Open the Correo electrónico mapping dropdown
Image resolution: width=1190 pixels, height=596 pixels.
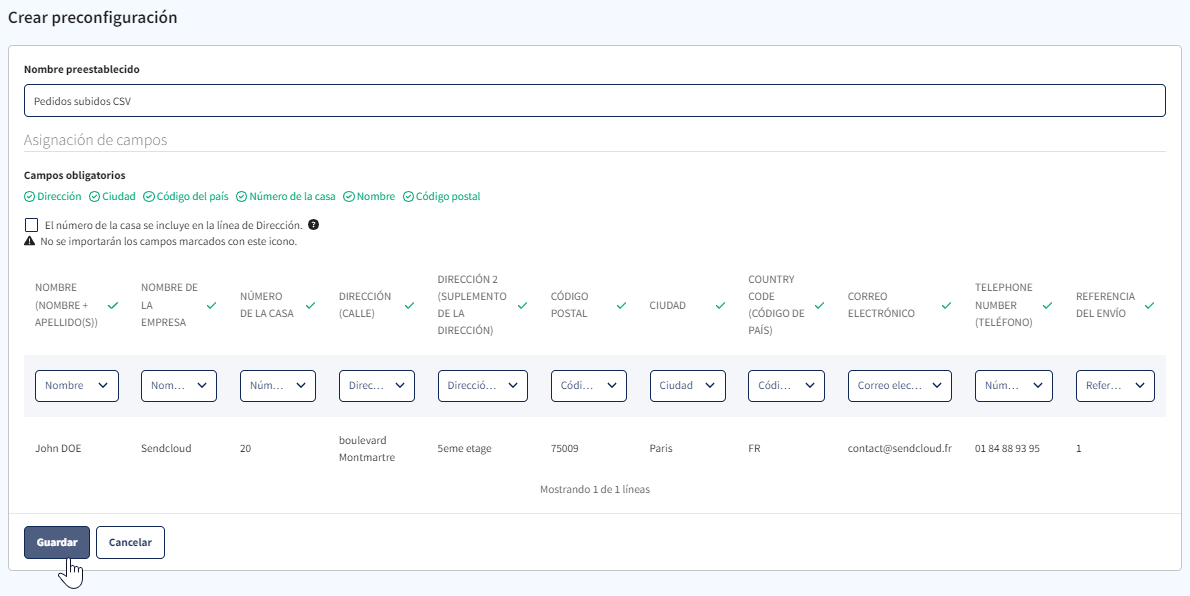pyautogui.click(x=899, y=386)
